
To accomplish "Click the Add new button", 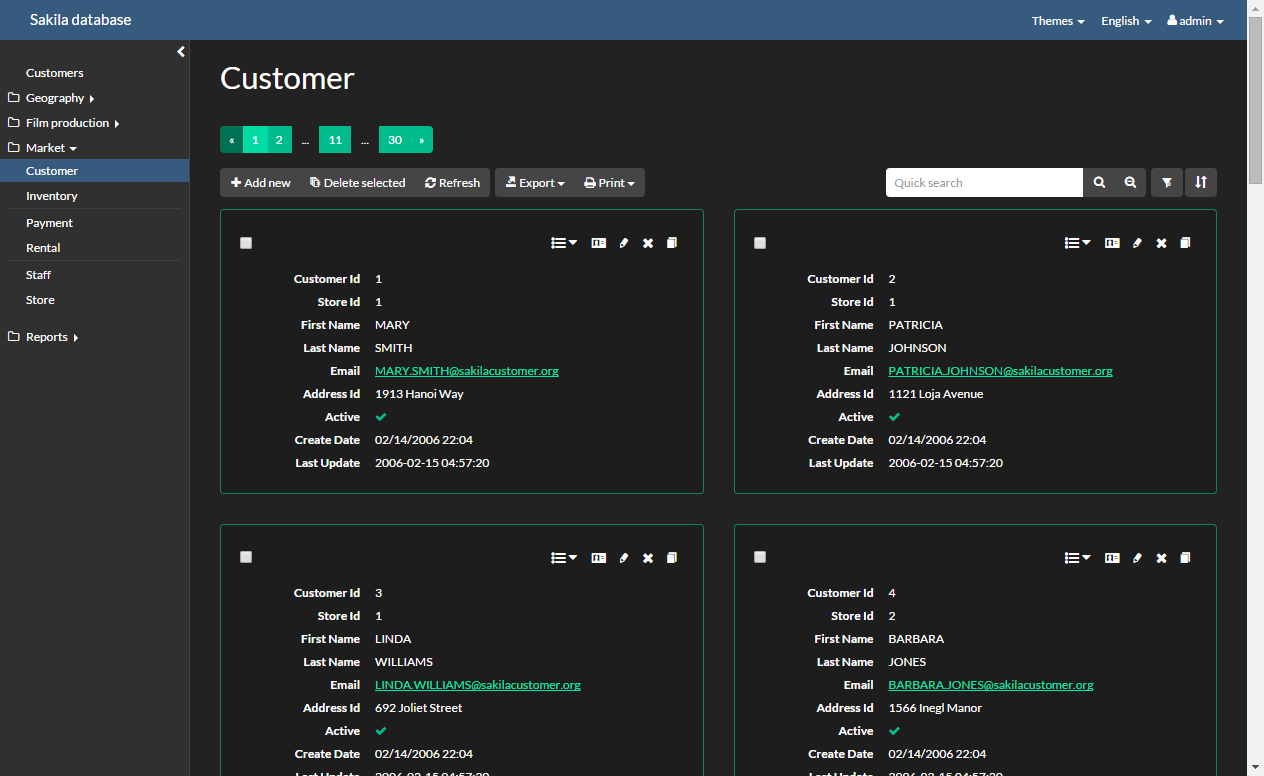I will (261, 183).
